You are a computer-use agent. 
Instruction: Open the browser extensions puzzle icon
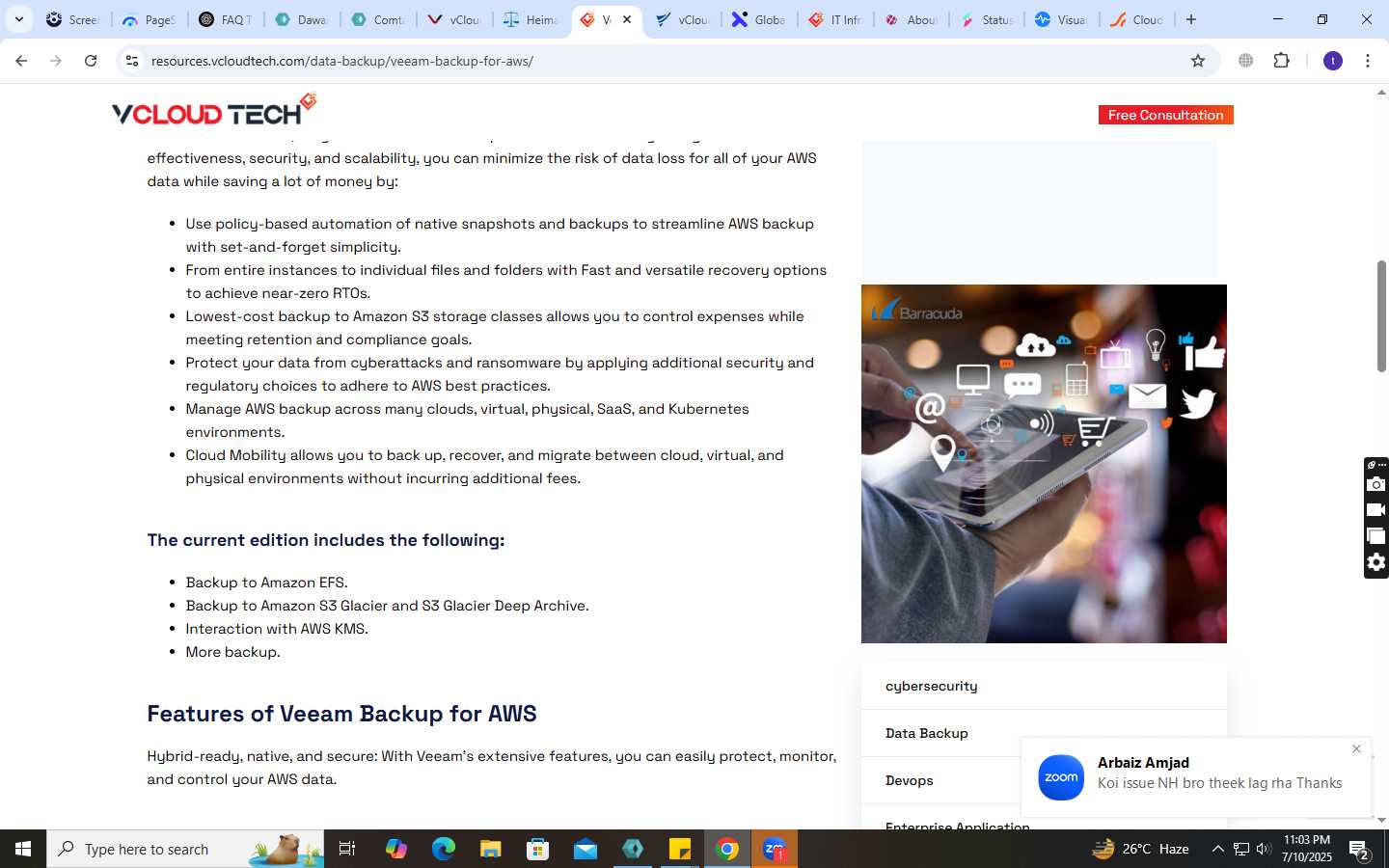1282,61
